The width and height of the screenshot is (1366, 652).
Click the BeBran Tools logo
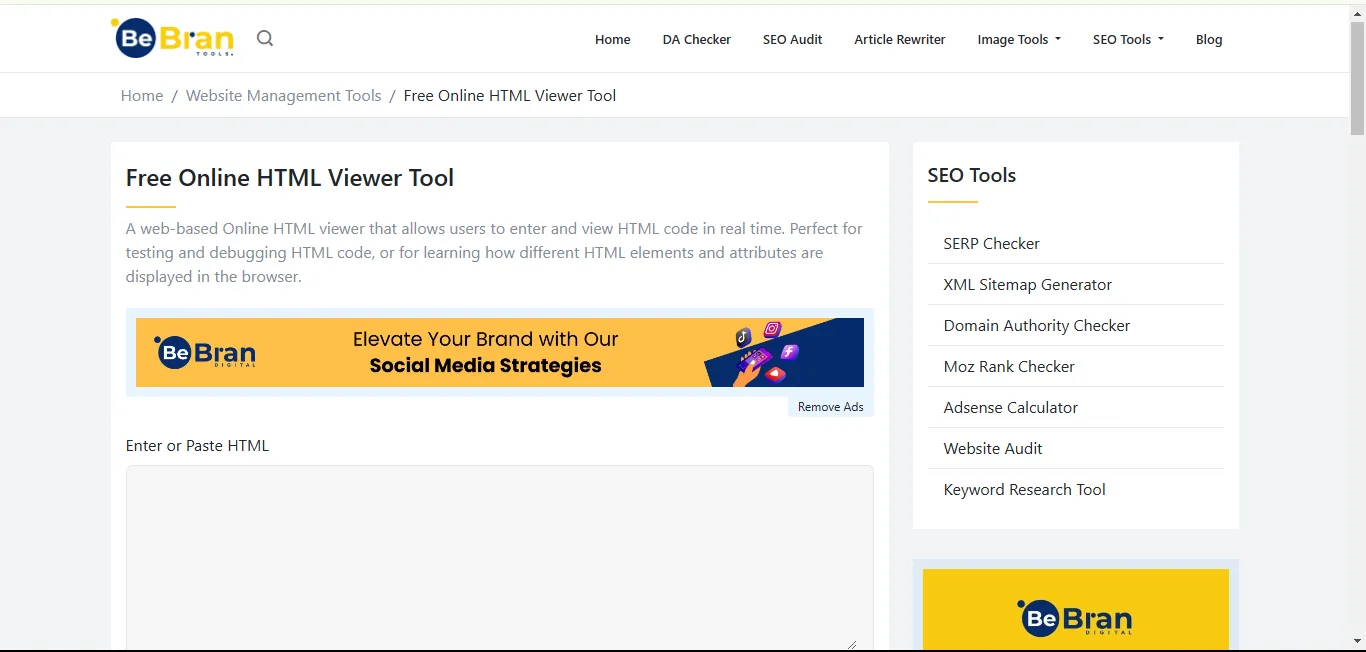point(172,38)
